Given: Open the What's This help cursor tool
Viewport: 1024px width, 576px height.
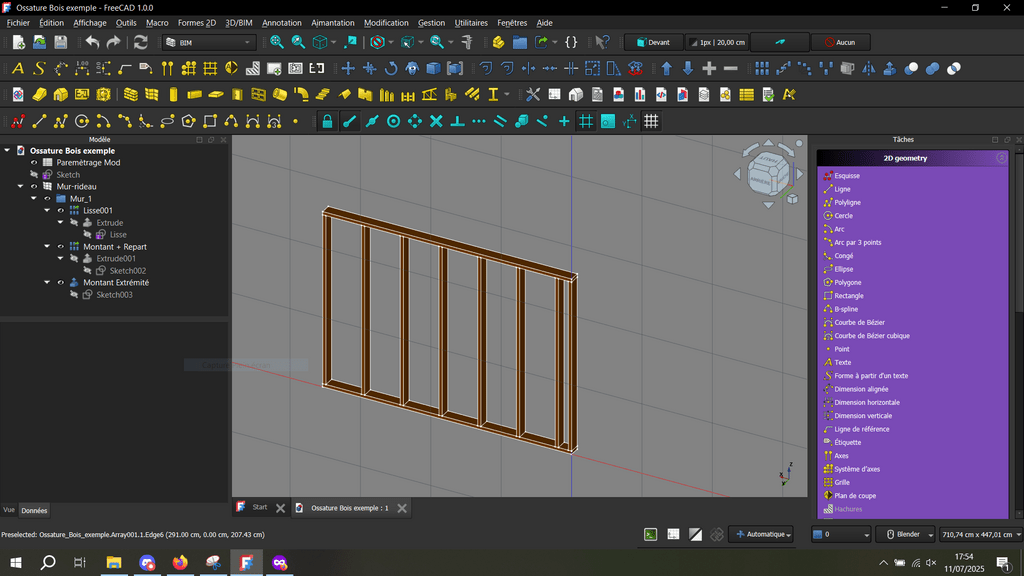Looking at the screenshot, I should 602,42.
